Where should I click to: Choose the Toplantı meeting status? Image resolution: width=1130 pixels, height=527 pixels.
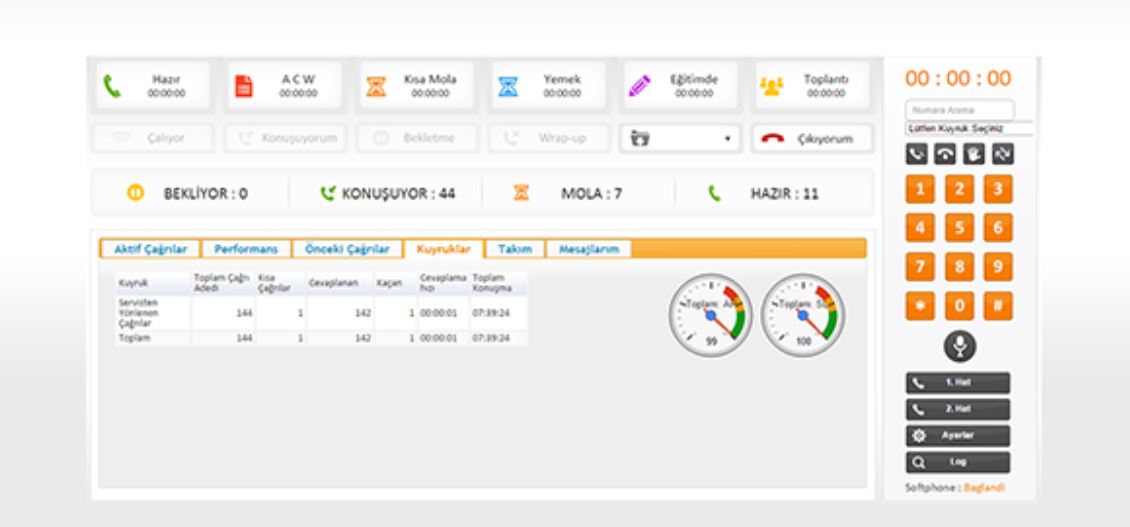(x=812, y=86)
